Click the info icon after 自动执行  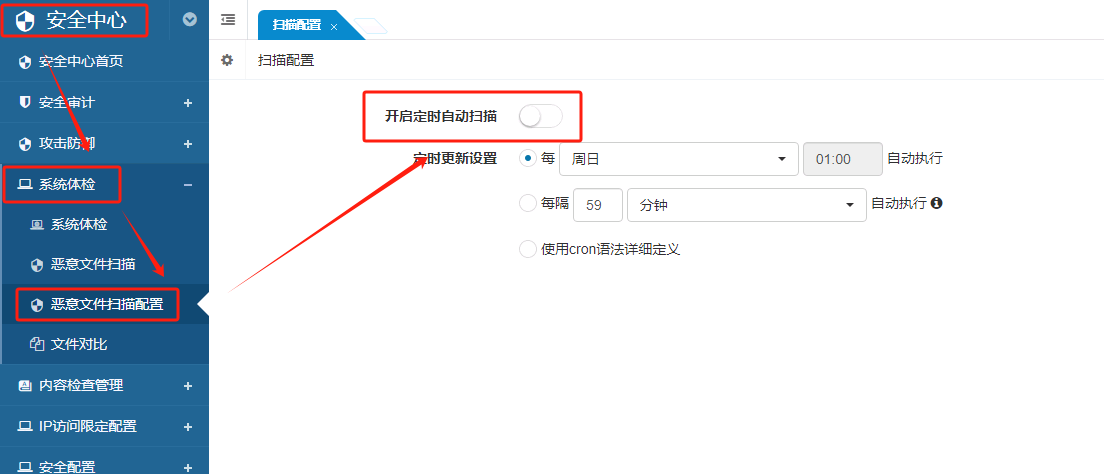coord(937,203)
